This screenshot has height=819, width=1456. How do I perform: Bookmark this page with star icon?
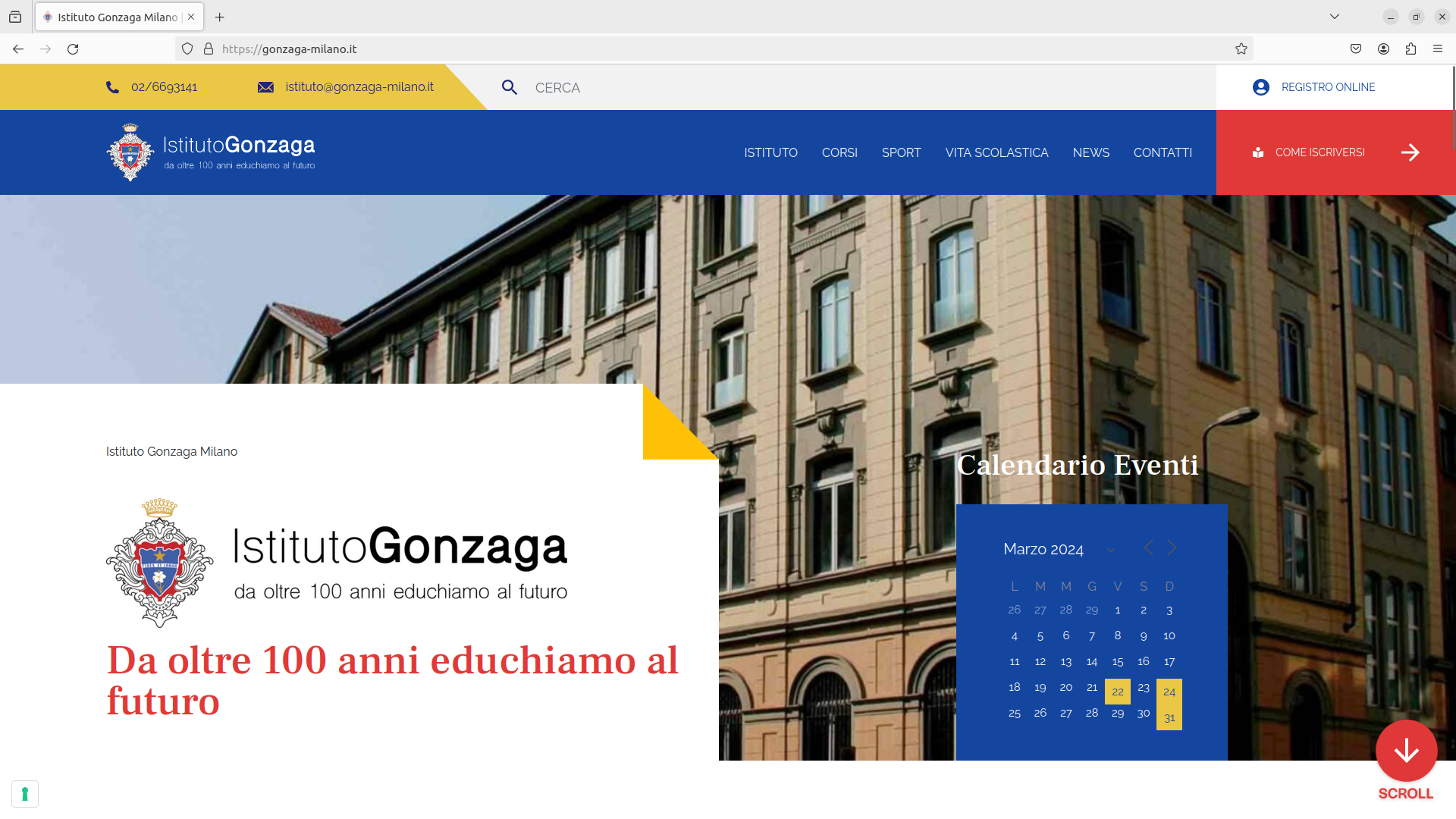[x=1241, y=49]
